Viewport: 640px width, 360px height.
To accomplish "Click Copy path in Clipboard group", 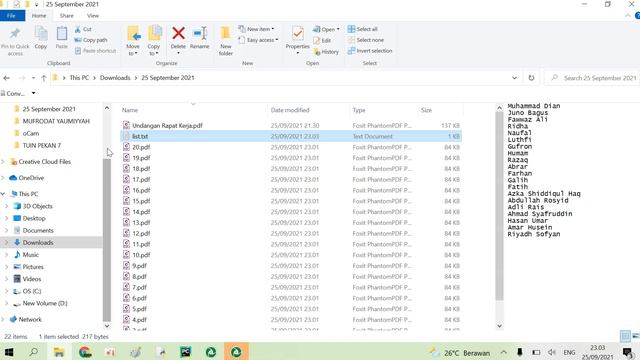I will point(91,40).
